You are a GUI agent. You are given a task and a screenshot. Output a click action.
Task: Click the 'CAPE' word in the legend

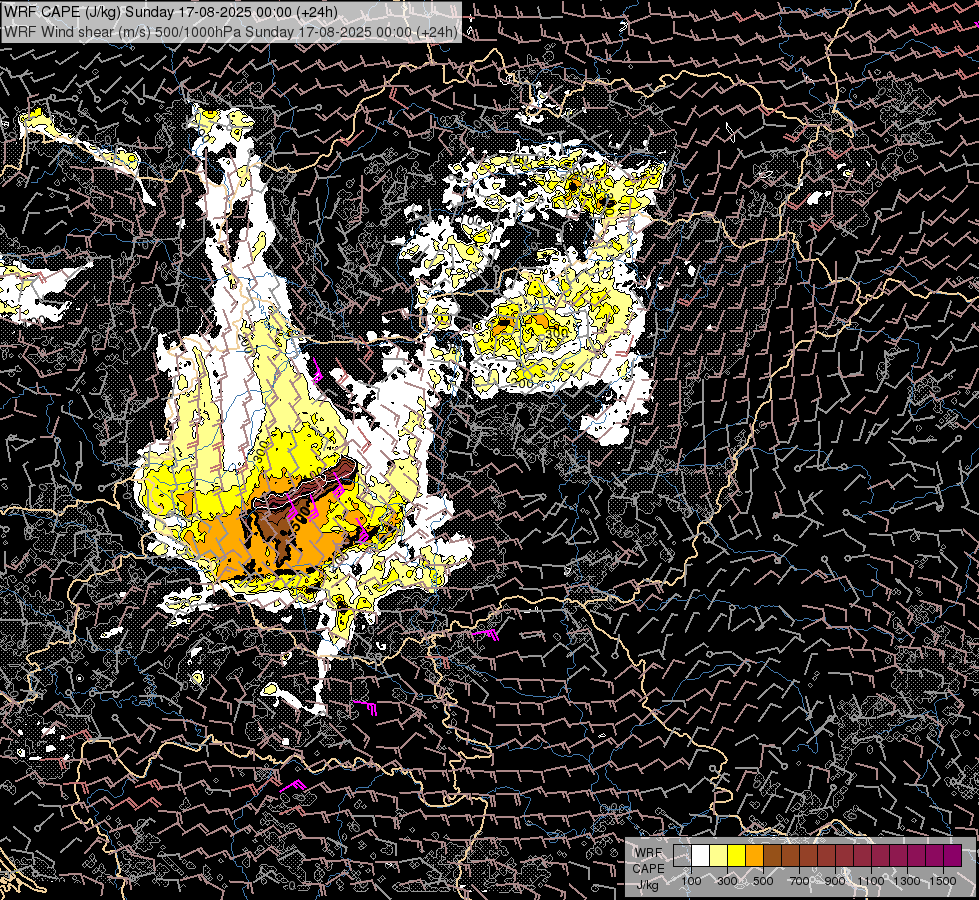[648, 869]
